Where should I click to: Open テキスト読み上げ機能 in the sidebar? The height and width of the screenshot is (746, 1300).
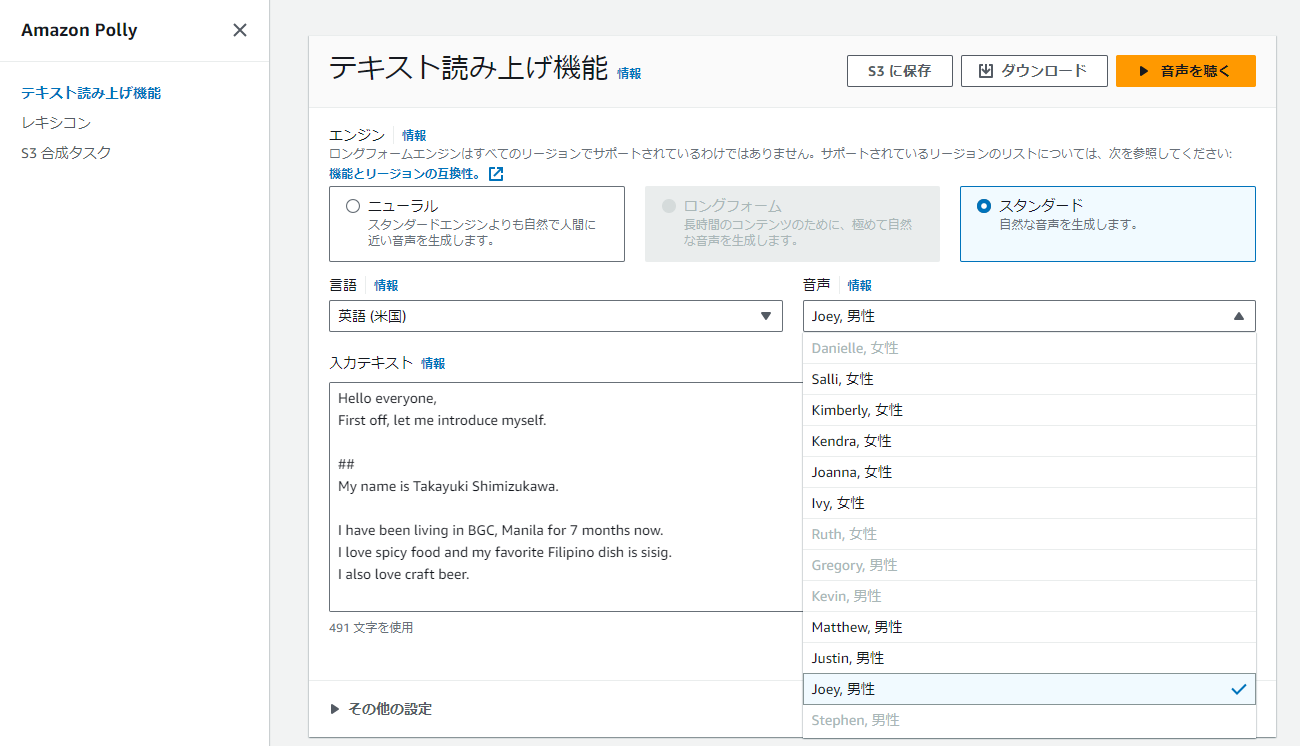[x=91, y=93]
